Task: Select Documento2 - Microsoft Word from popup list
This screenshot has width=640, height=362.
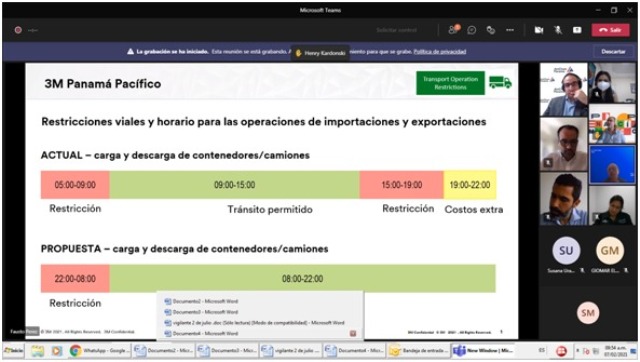Action: click(x=201, y=301)
